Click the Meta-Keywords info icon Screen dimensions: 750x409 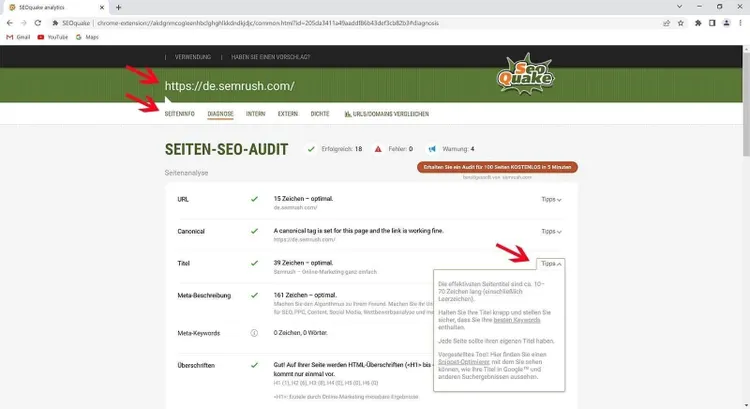[x=254, y=333]
